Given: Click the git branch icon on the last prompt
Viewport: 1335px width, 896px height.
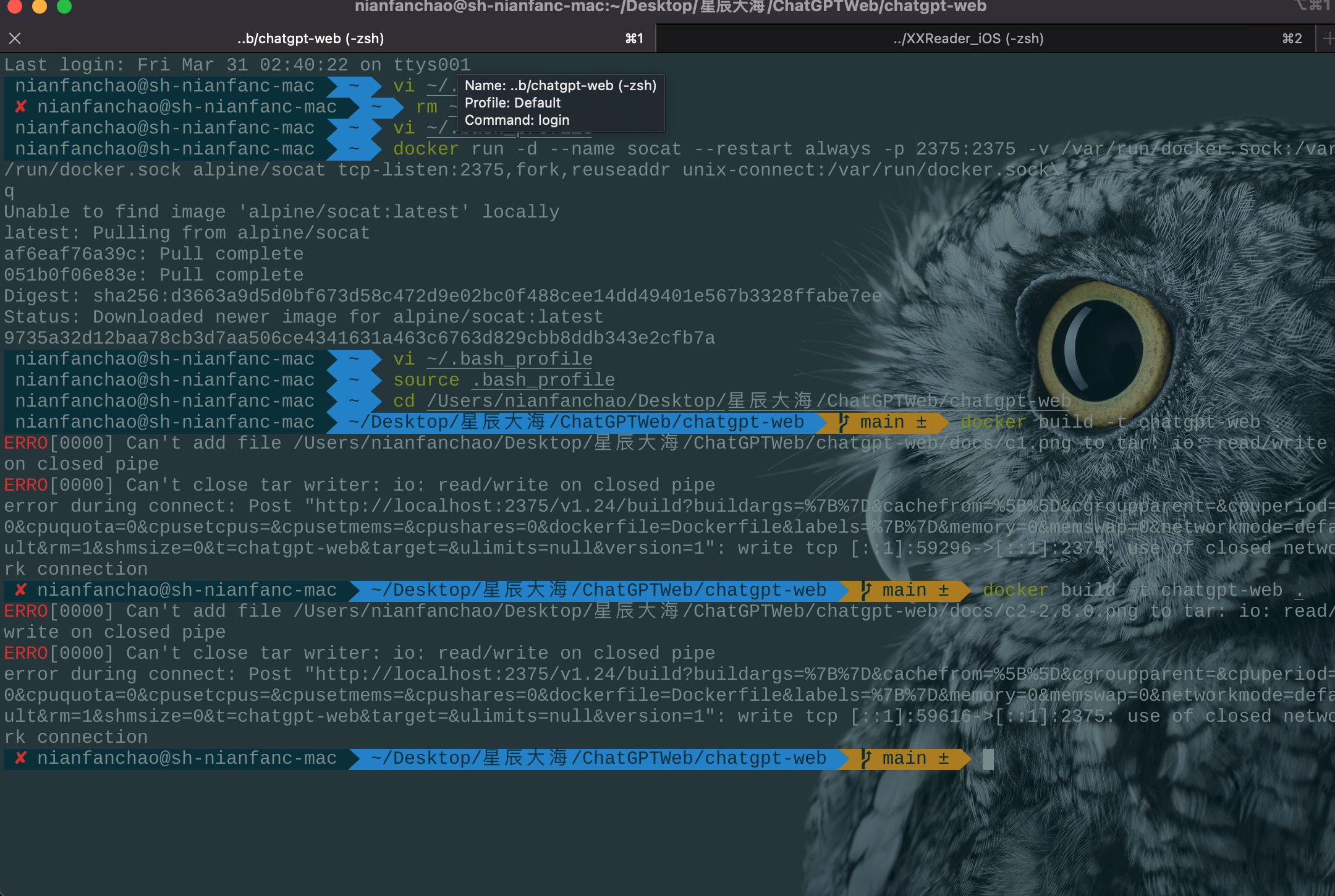Looking at the screenshot, I should 867,758.
